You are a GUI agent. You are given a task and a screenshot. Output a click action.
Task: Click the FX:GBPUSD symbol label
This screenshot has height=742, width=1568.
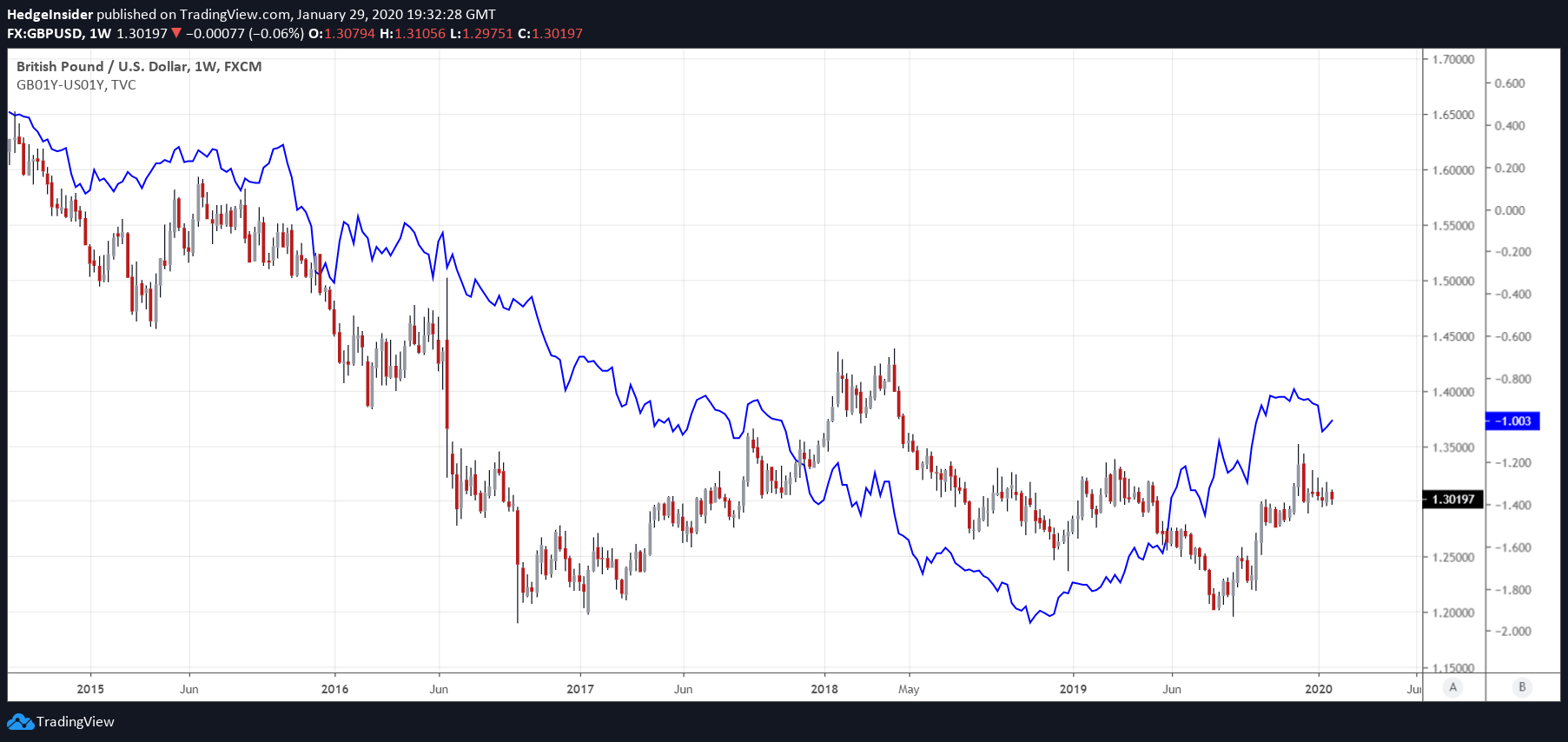point(45,34)
